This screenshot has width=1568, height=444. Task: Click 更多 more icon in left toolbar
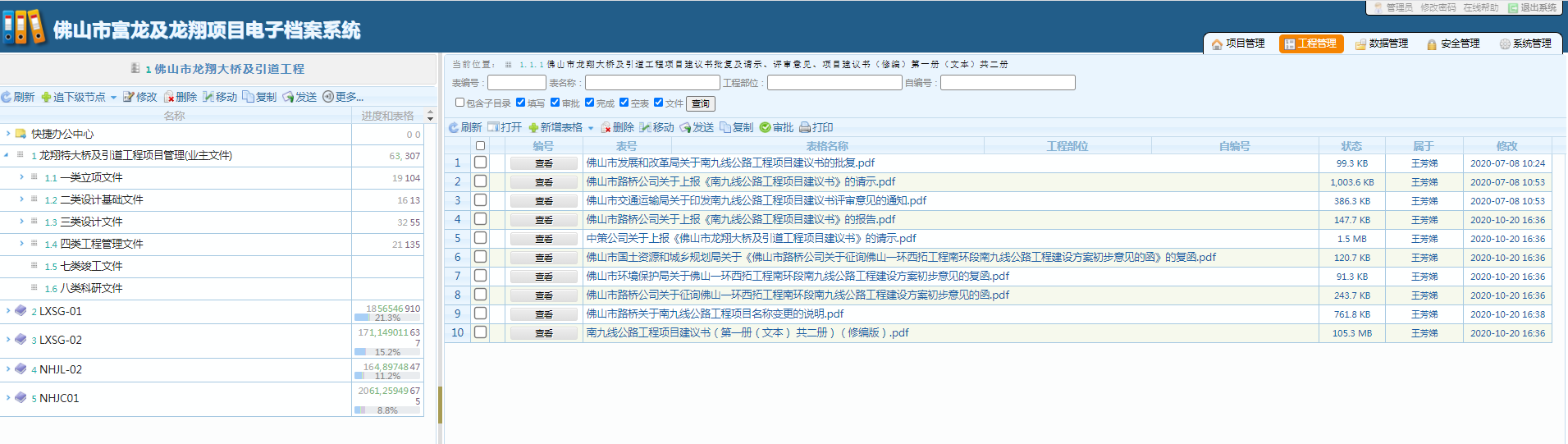click(328, 97)
